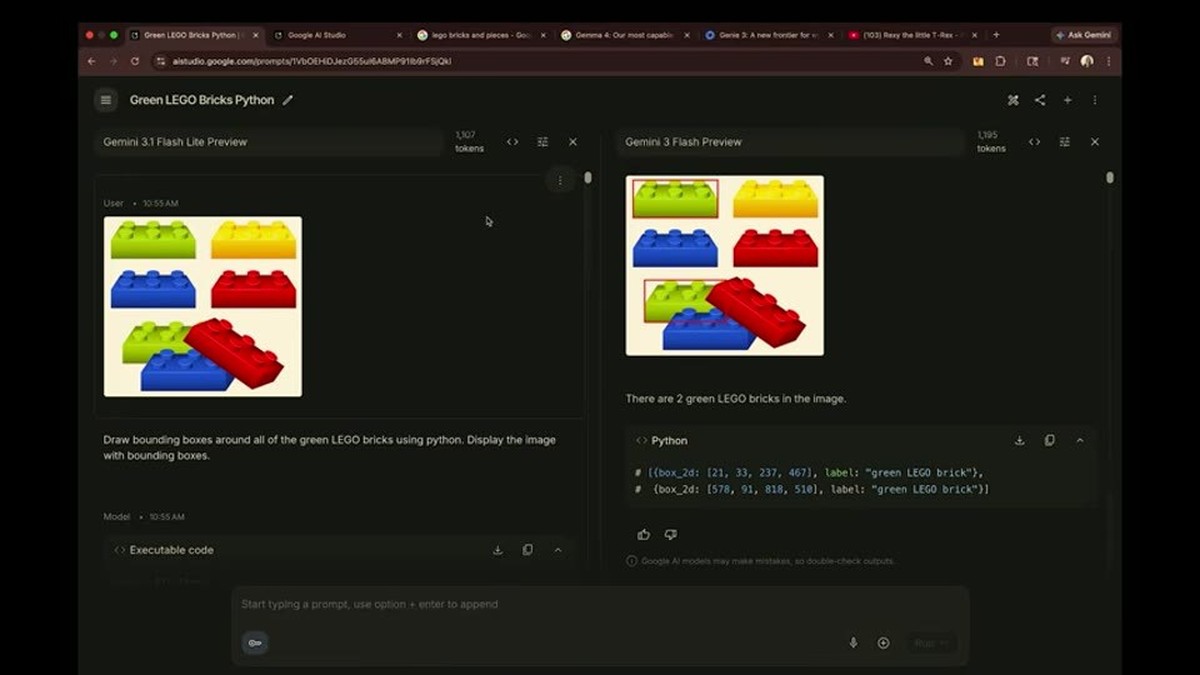
Task: Add media with the plus circle icon
Action: tap(883, 643)
